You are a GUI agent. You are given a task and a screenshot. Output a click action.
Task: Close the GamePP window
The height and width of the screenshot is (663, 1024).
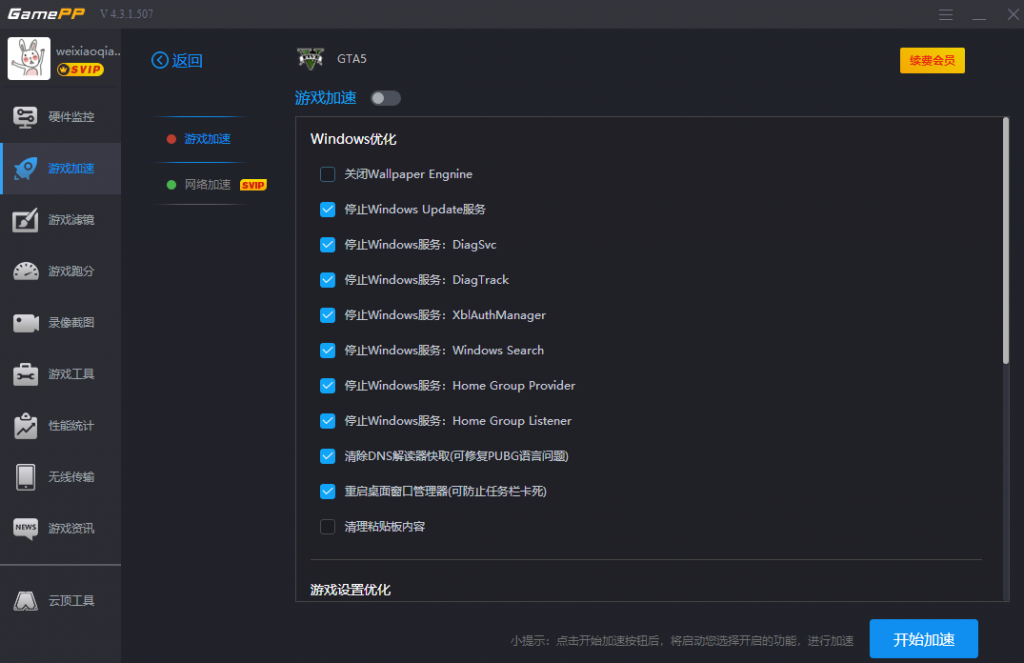coord(1013,14)
